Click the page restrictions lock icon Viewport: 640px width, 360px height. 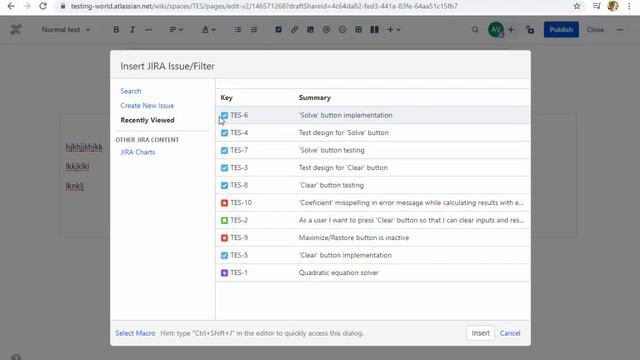click(530, 30)
